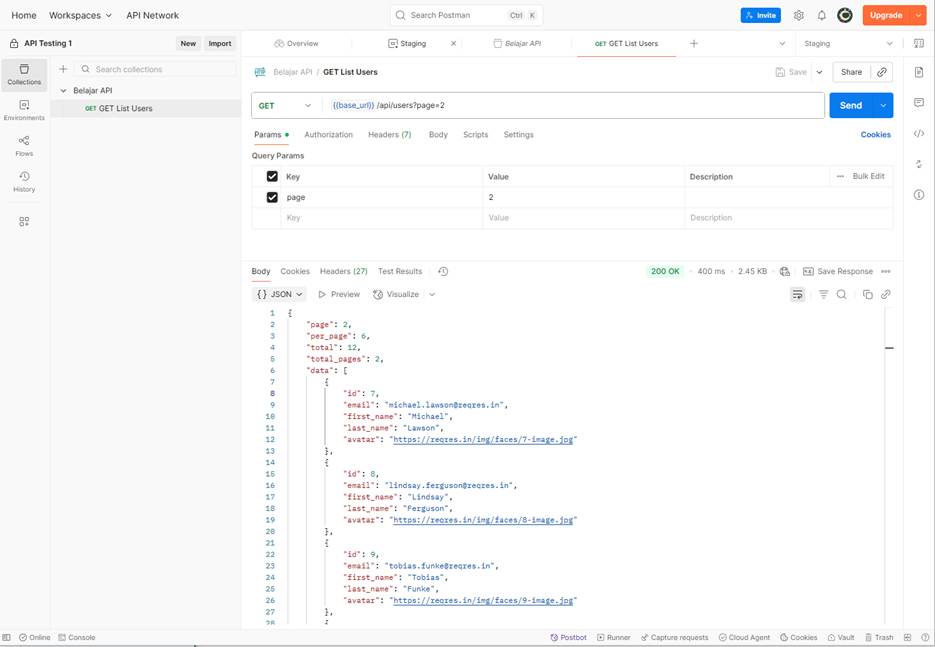Open the 7-image.jpg avatar link
This screenshot has width=935, height=647.
click(484, 440)
